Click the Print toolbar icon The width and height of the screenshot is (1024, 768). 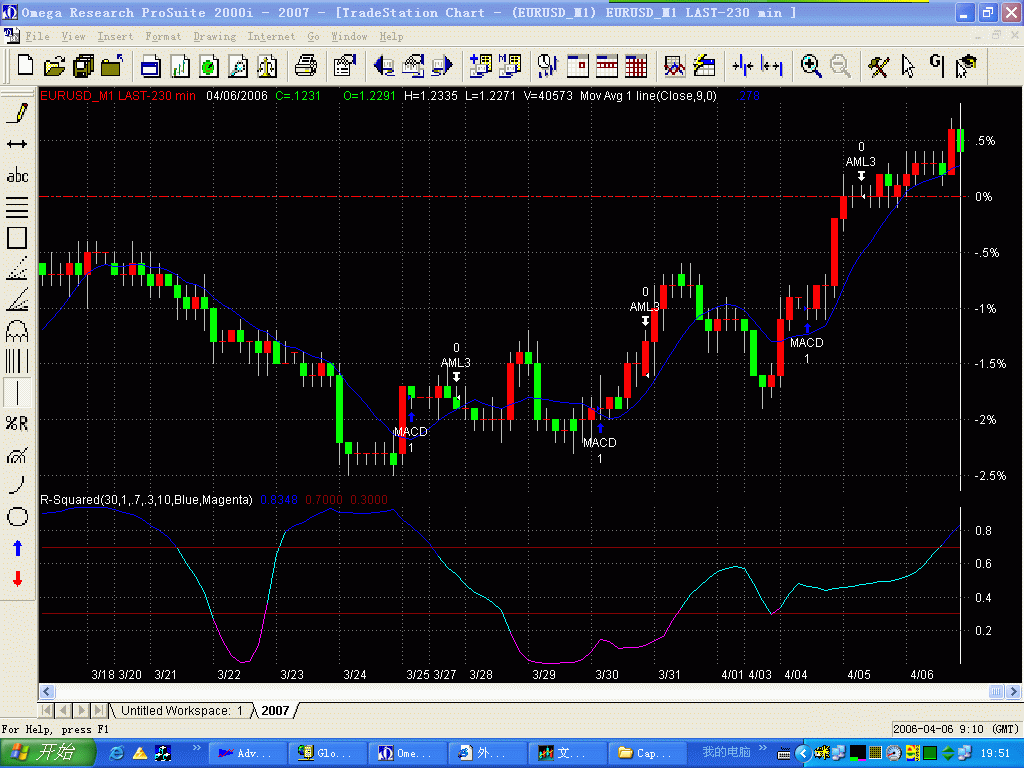305,65
